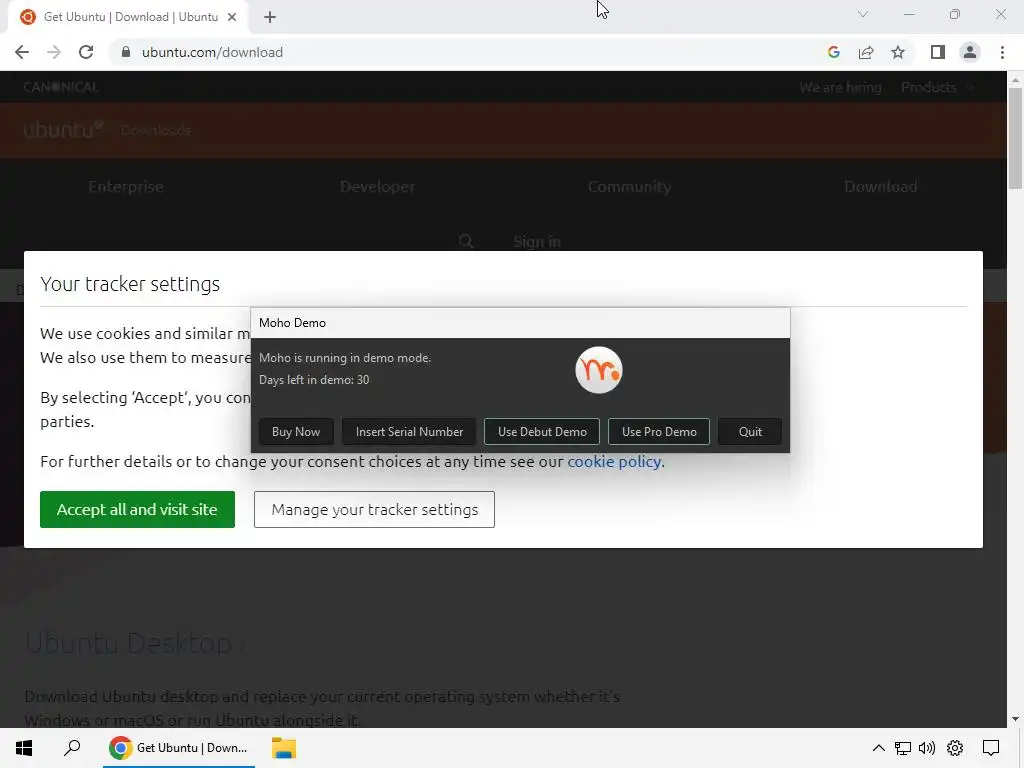Click the site padlock security icon
This screenshot has height=768, width=1024.
126,52
